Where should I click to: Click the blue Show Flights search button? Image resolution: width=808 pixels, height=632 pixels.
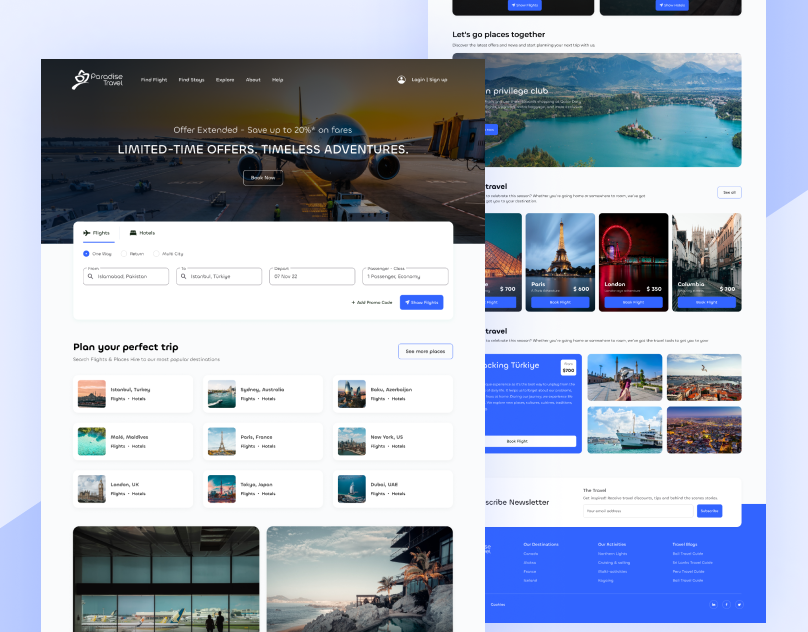[x=422, y=302]
